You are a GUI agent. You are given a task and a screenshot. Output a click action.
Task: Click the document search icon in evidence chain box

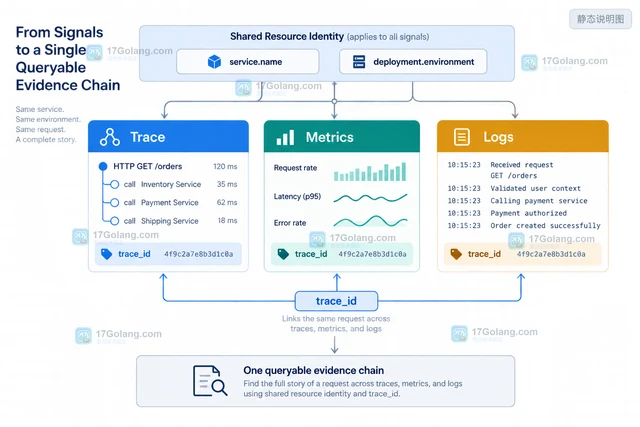pyautogui.click(x=210, y=381)
